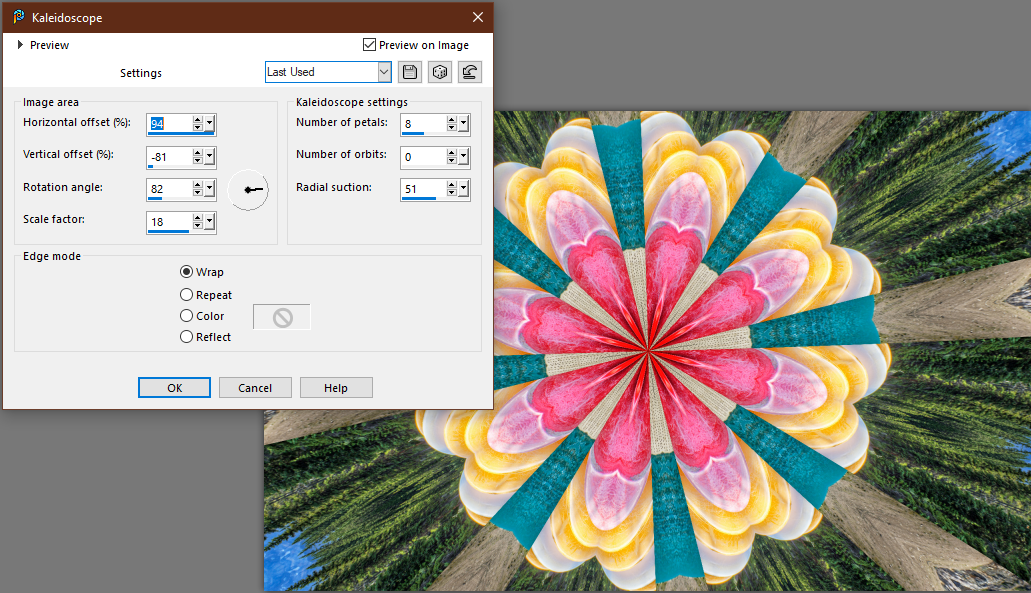Click the PaintShop Pro logo in the Kaleidoscope title bar
Image resolution: width=1031 pixels, height=593 pixels.
pyautogui.click(x=18, y=16)
